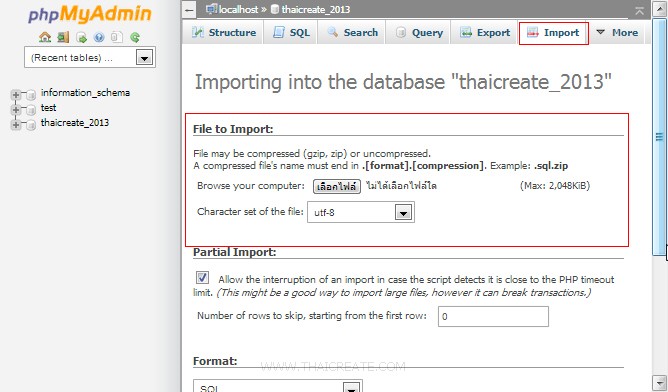The width and height of the screenshot is (668, 392).
Task: Collapse the navigation panel arrow button
Action: point(189,10)
